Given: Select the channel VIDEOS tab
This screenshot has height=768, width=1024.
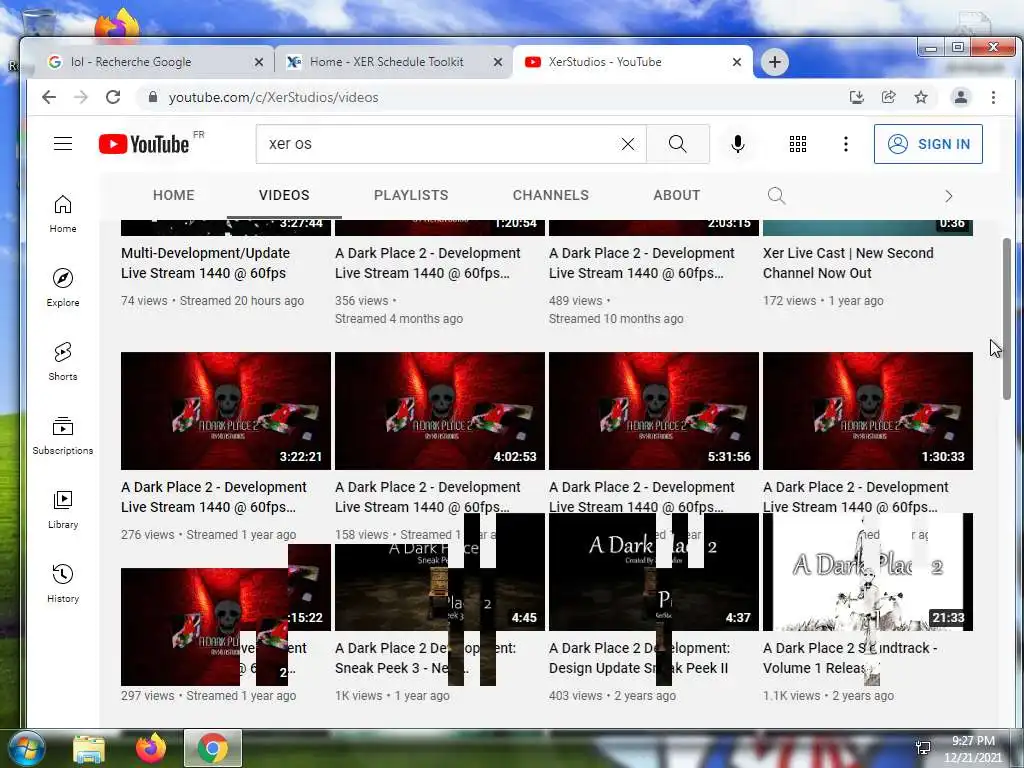Looking at the screenshot, I should [x=284, y=195].
